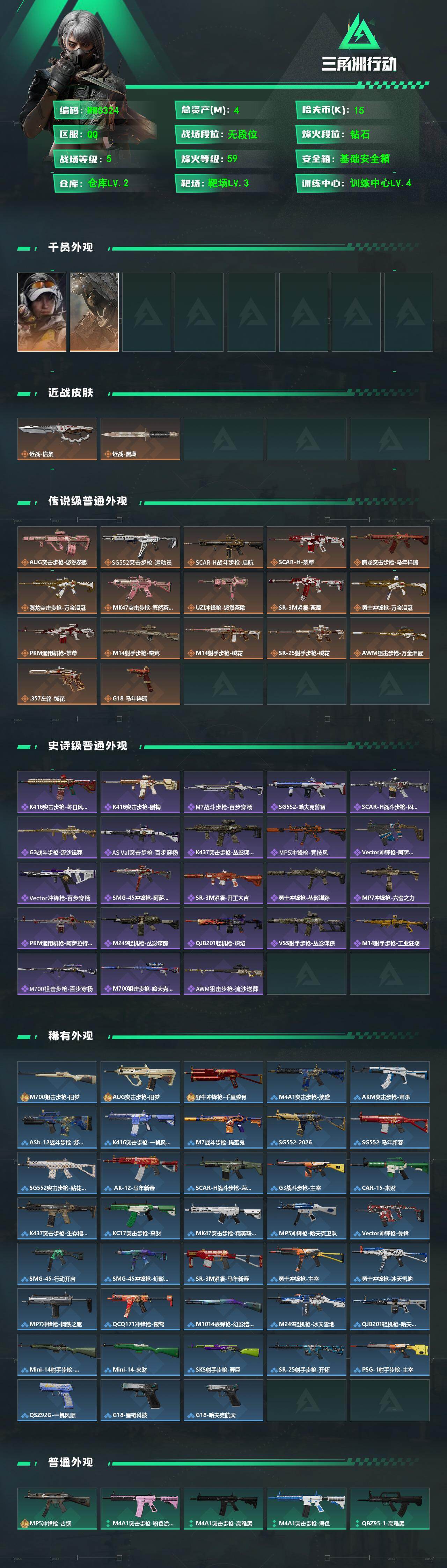Image resolution: width=447 pixels, height=1568 pixels.
Task: Select the AUG突击步枪-悠然茶歇 skin icon
Action: click(57, 547)
